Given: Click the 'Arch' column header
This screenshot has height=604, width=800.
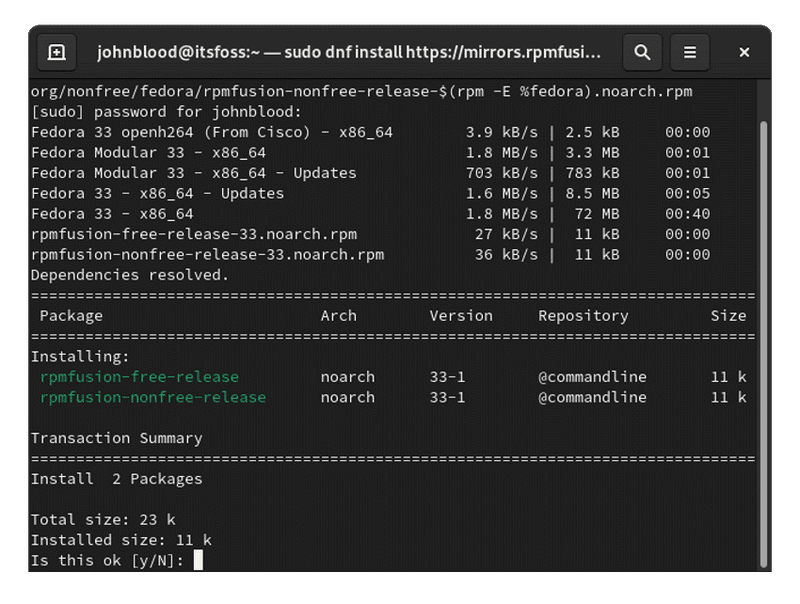Looking at the screenshot, I should coord(338,315).
